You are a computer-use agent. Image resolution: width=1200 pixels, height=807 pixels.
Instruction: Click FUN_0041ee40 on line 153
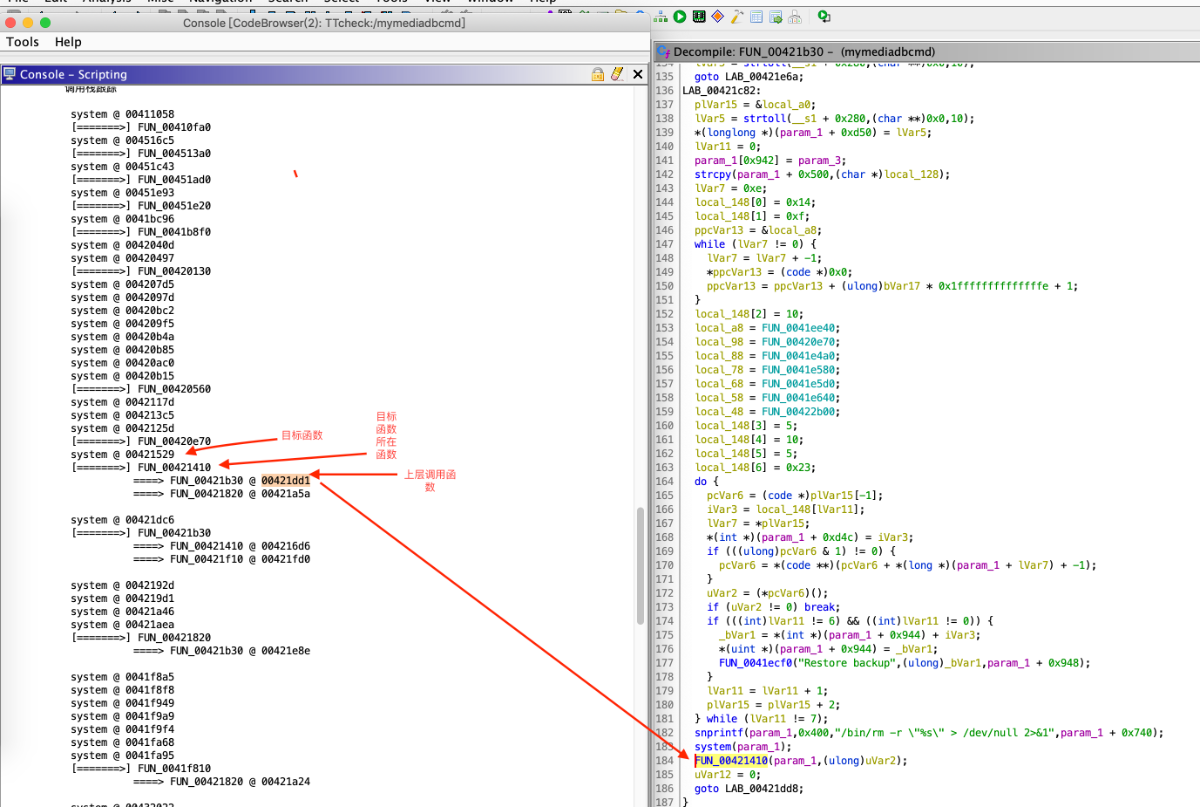pyautogui.click(x=800, y=327)
